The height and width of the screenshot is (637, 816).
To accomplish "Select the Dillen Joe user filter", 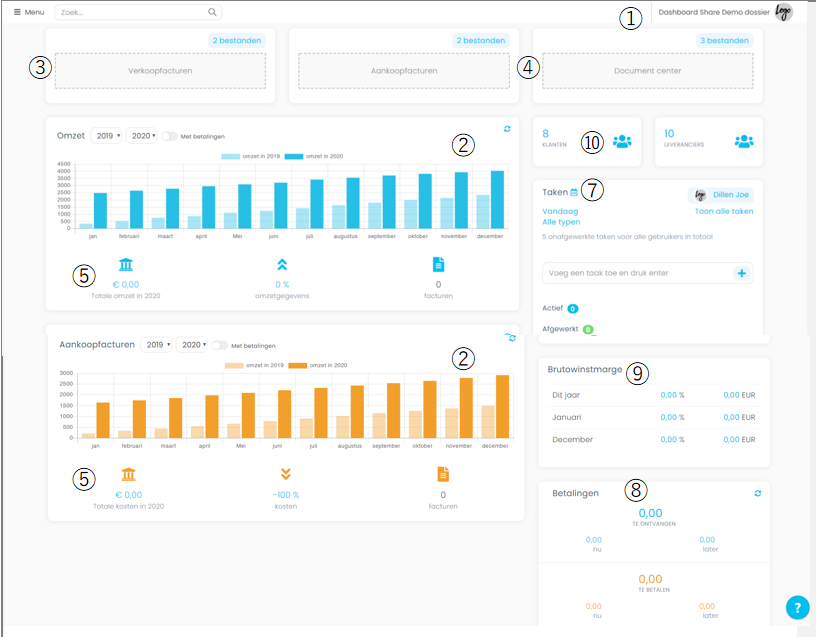I will click(720, 195).
